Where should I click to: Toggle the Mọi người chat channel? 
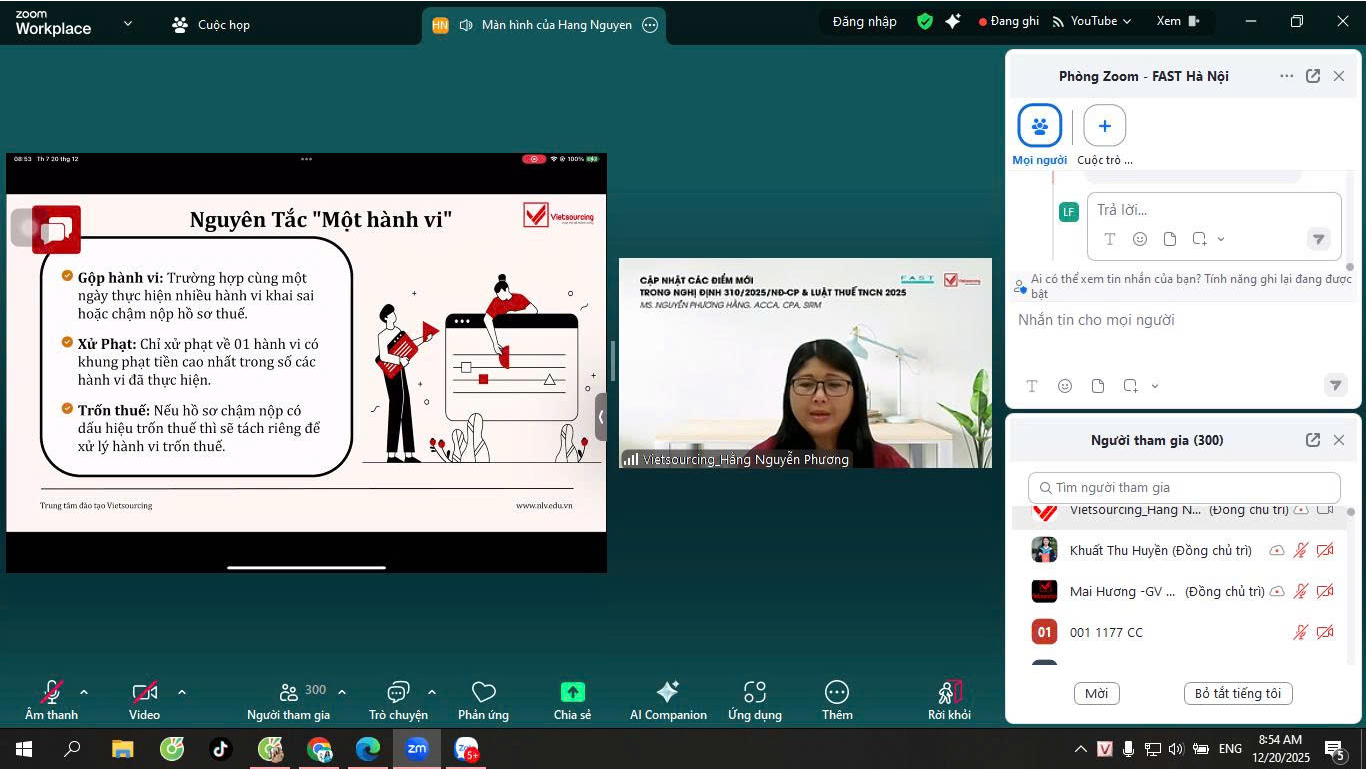pyautogui.click(x=1039, y=126)
